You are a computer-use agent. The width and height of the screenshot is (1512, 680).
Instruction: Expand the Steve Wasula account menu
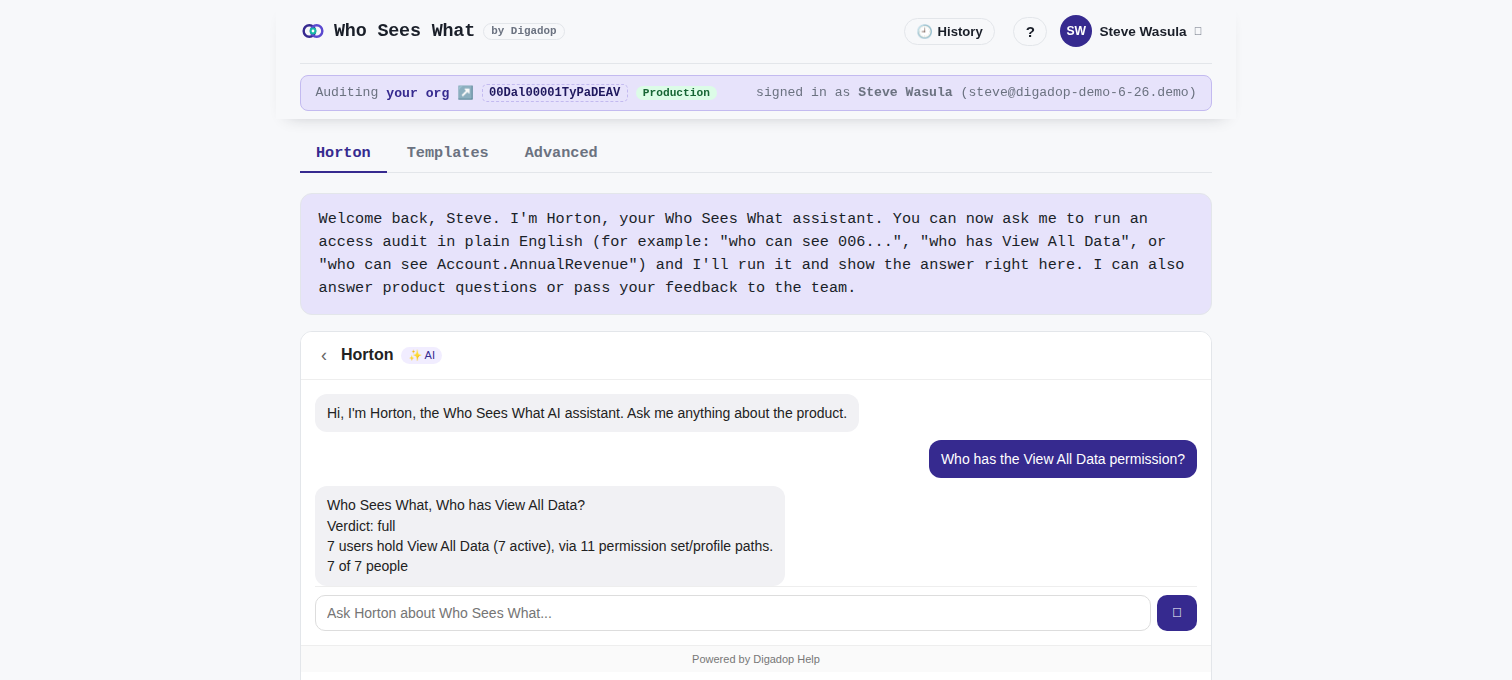pos(1198,31)
